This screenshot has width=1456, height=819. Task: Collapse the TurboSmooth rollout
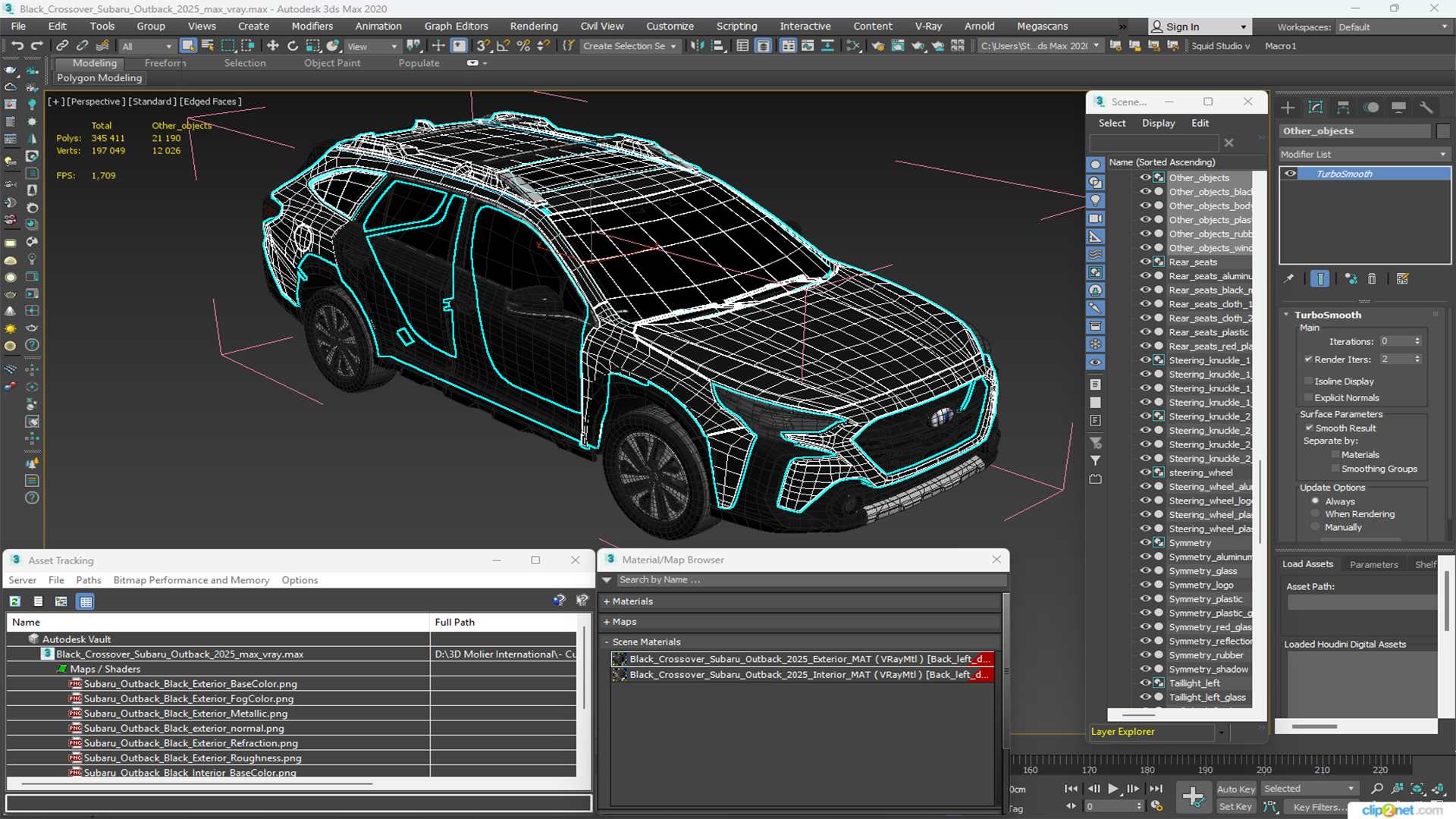[x=1287, y=315]
